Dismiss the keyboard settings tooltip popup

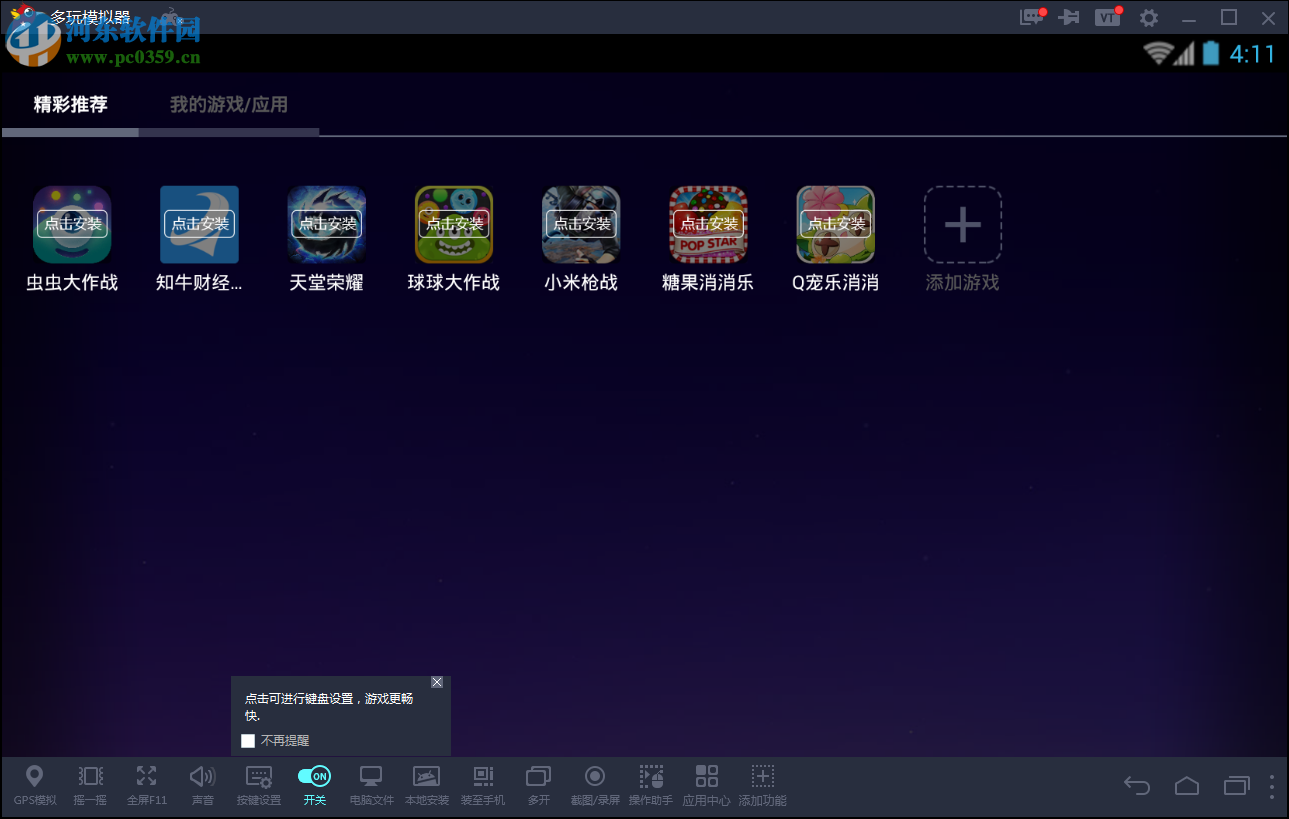tap(437, 682)
